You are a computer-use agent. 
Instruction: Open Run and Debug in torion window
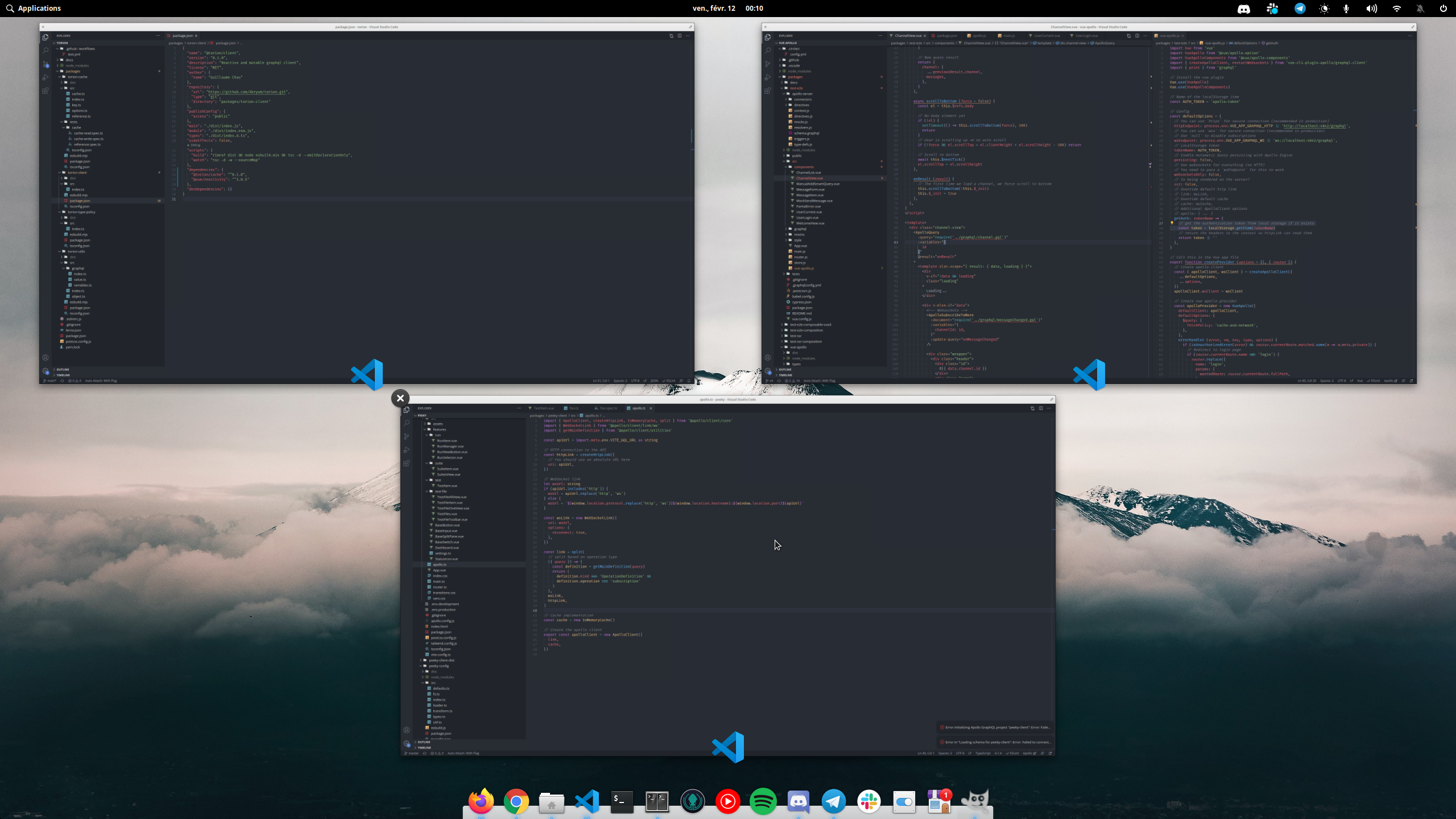(x=45, y=77)
